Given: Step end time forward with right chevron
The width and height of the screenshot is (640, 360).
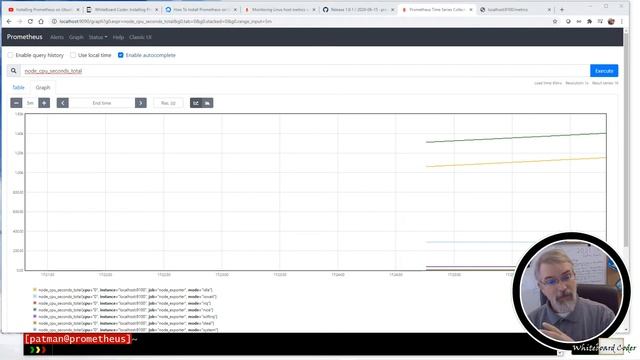Looking at the screenshot, I should 141,103.
